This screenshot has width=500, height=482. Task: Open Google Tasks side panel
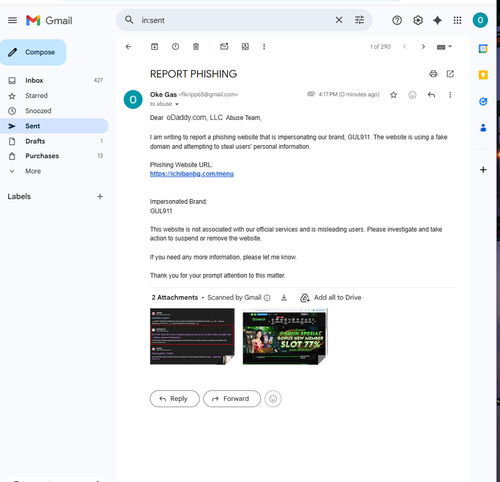pos(483,101)
